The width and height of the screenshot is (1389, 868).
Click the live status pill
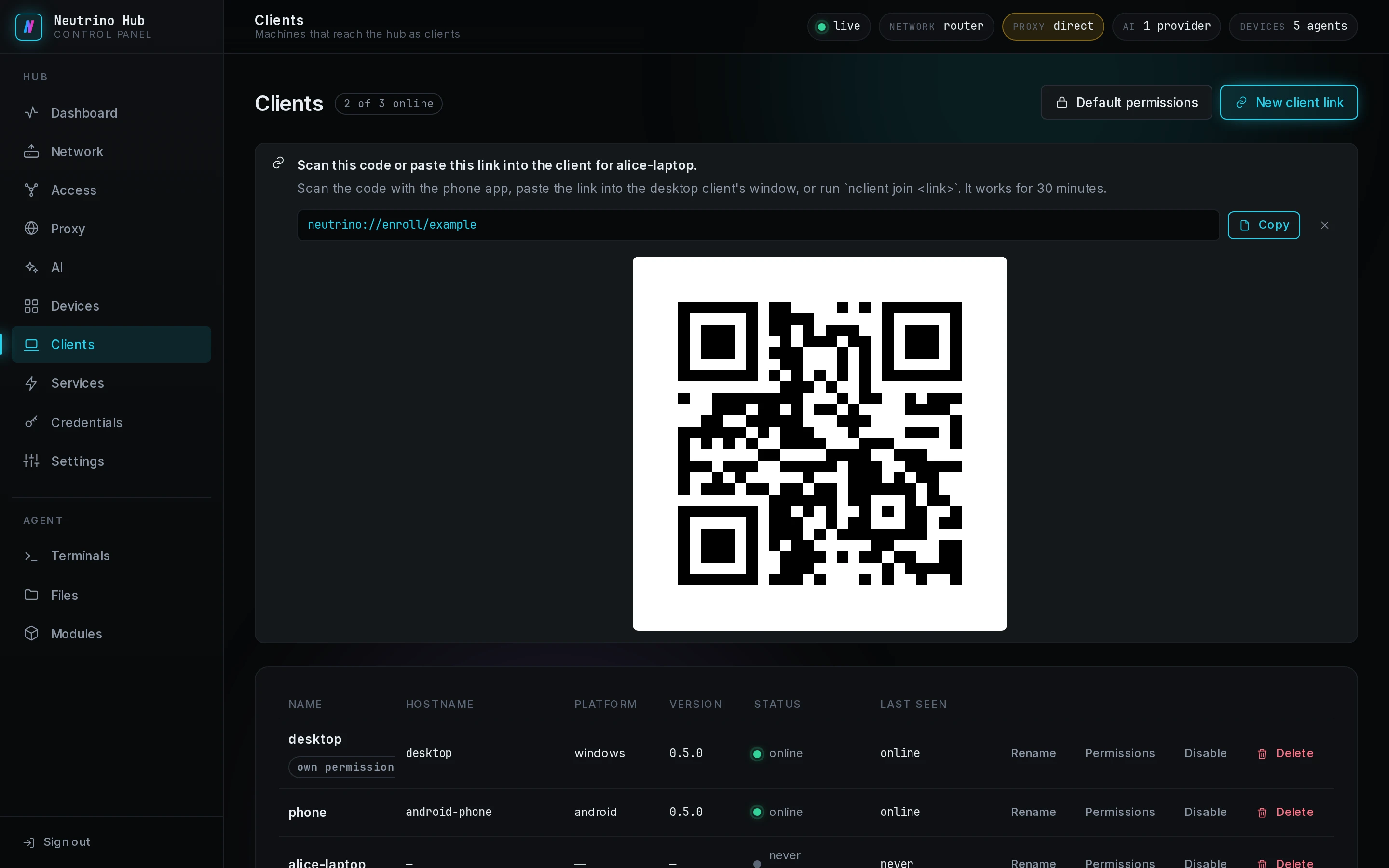click(x=839, y=27)
